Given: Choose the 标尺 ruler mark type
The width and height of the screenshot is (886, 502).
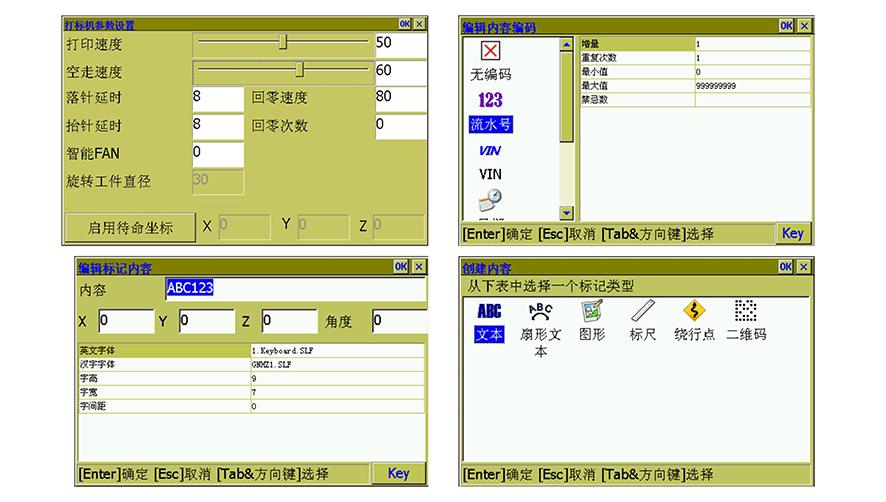Looking at the screenshot, I should pos(642,321).
